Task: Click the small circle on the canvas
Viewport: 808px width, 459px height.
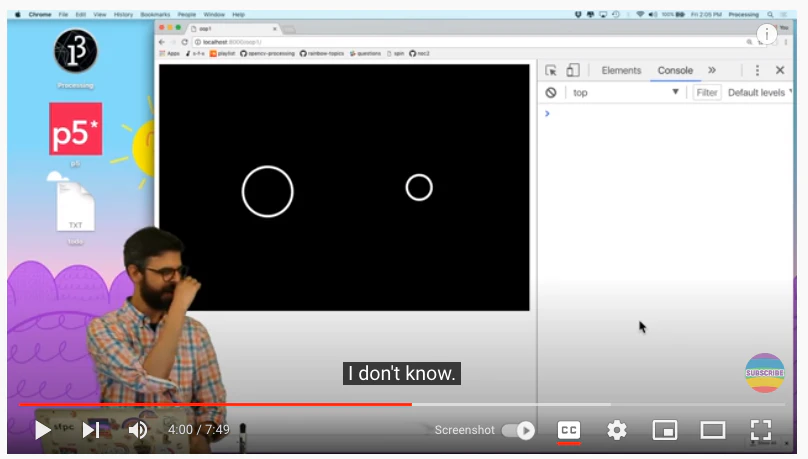Action: [419, 188]
